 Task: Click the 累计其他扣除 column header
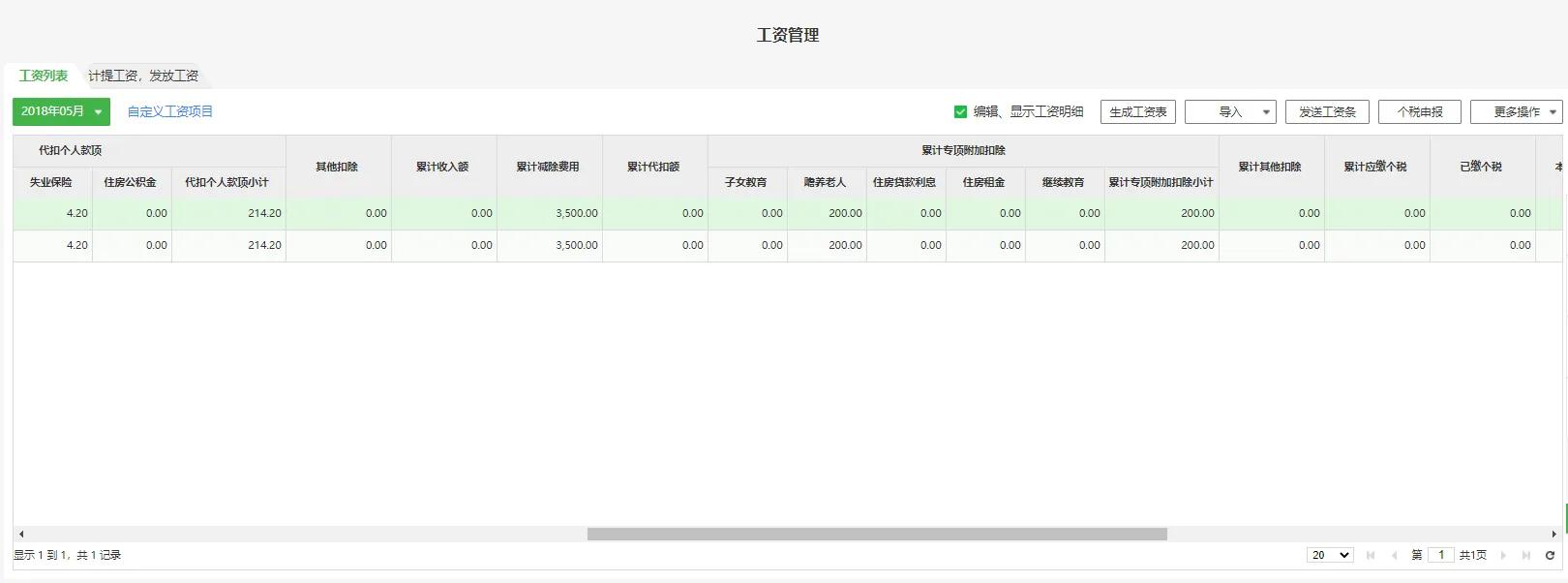coord(1271,167)
